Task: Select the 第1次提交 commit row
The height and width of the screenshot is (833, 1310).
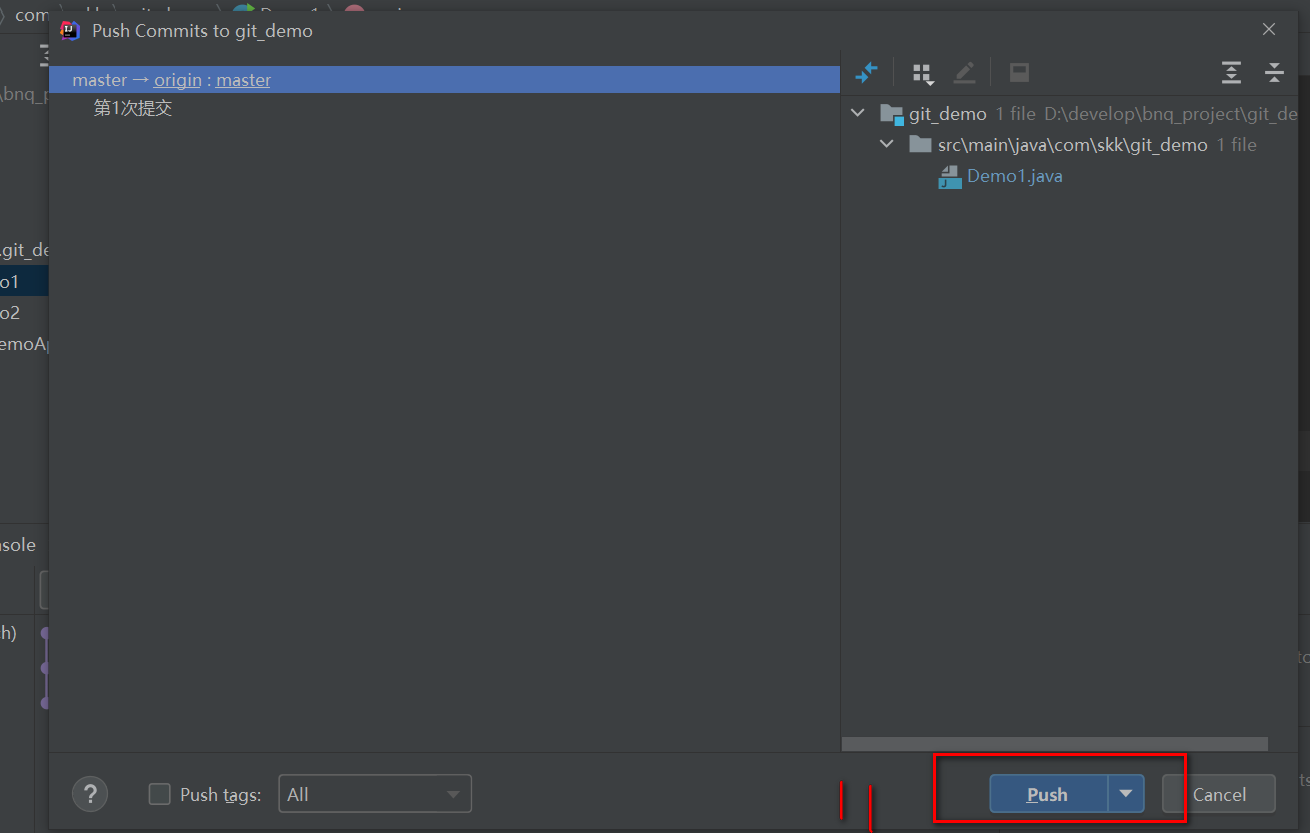Action: coord(444,108)
